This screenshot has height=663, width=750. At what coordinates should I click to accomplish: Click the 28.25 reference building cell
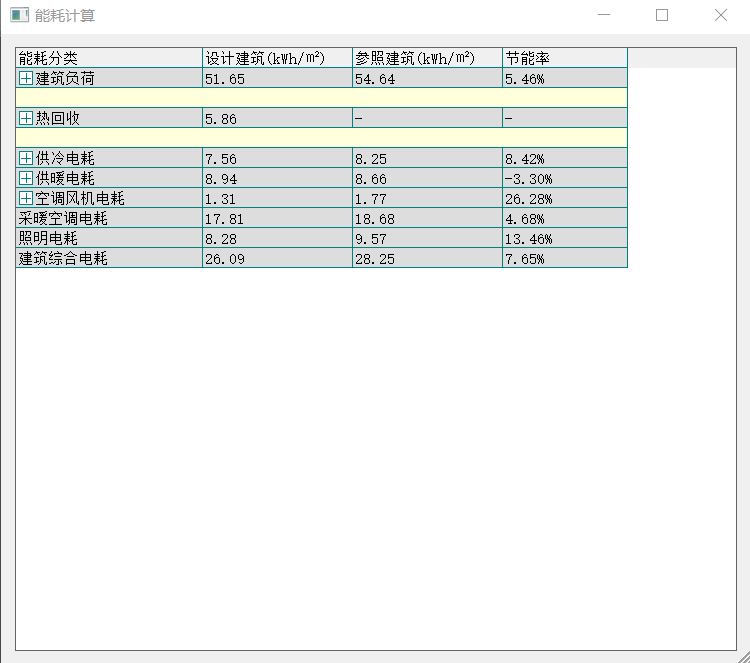[x=426, y=258]
